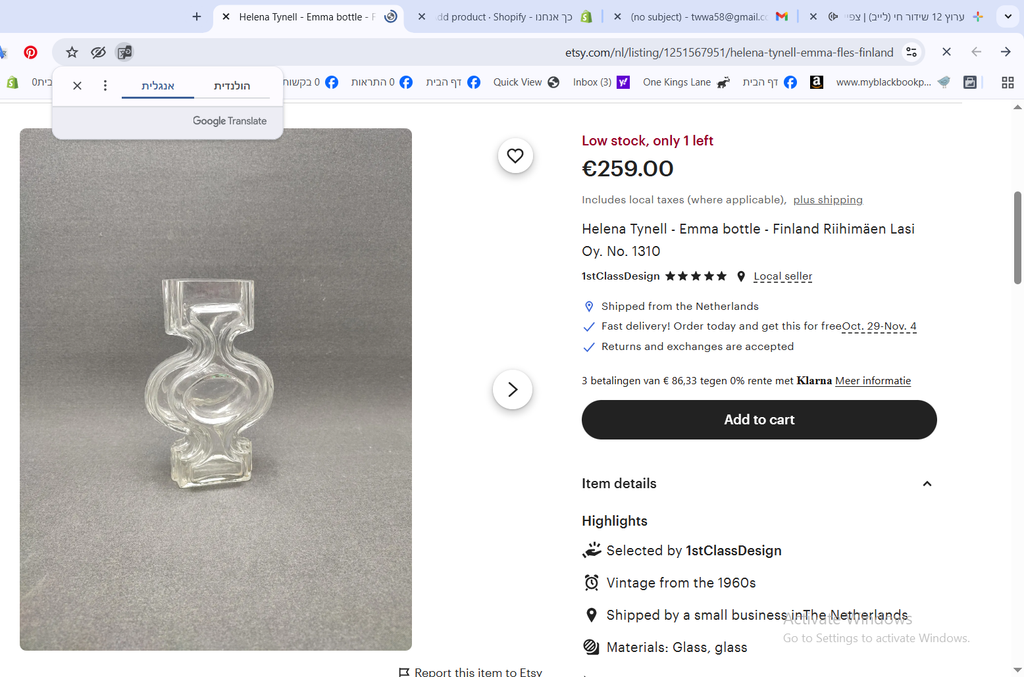Add the bottle to favorites with heart icon

515,156
